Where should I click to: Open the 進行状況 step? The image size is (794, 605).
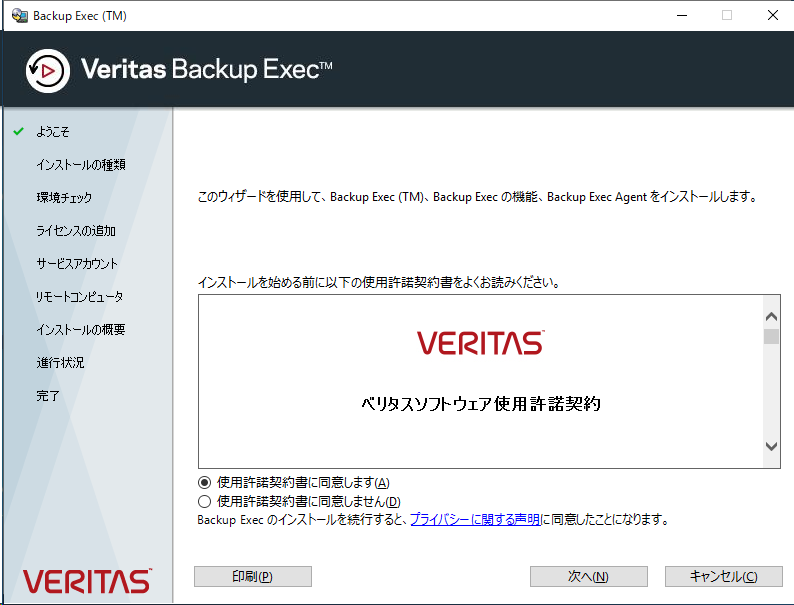point(60,362)
